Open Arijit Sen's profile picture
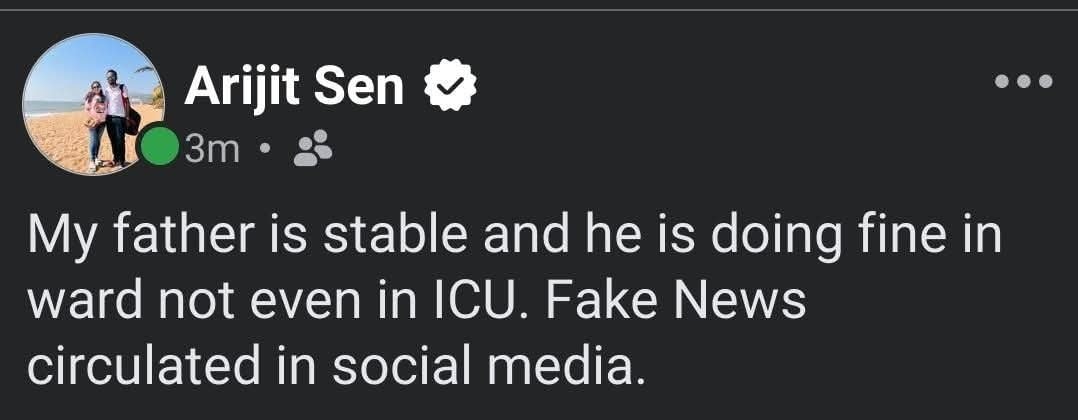This screenshot has height=420, width=1078. [x=93, y=104]
